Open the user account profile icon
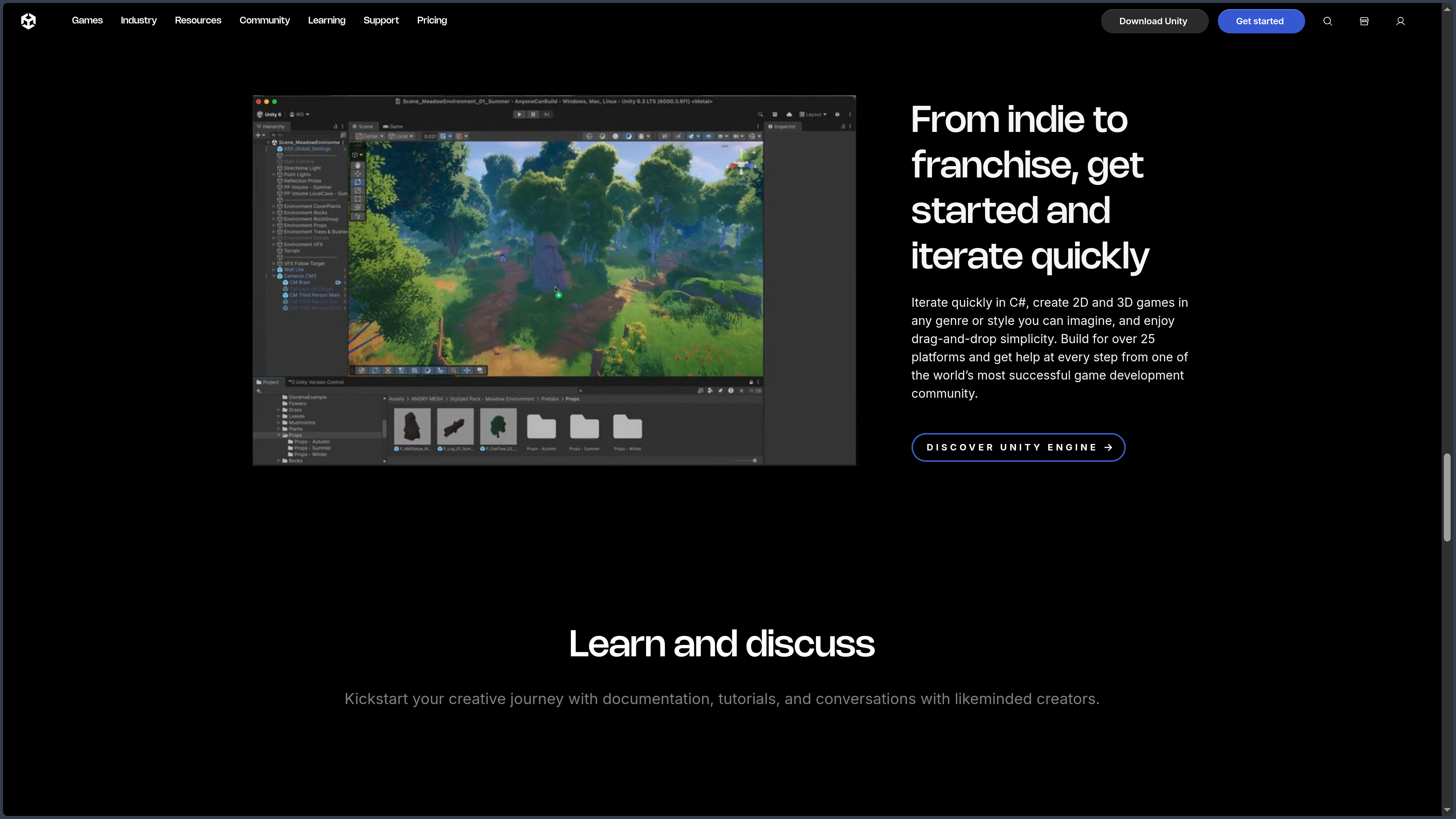This screenshot has width=1456, height=819. pyautogui.click(x=1401, y=22)
